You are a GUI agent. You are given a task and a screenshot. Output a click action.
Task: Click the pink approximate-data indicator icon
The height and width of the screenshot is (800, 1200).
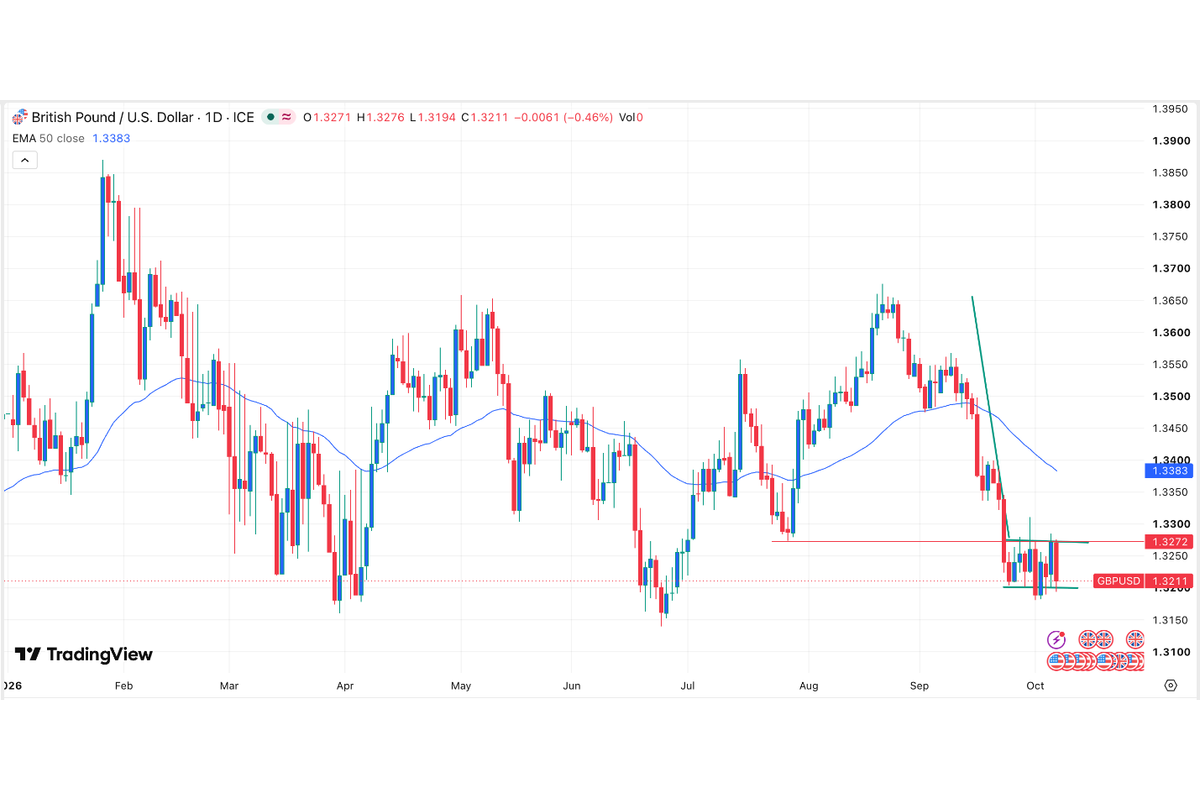point(285,117)
